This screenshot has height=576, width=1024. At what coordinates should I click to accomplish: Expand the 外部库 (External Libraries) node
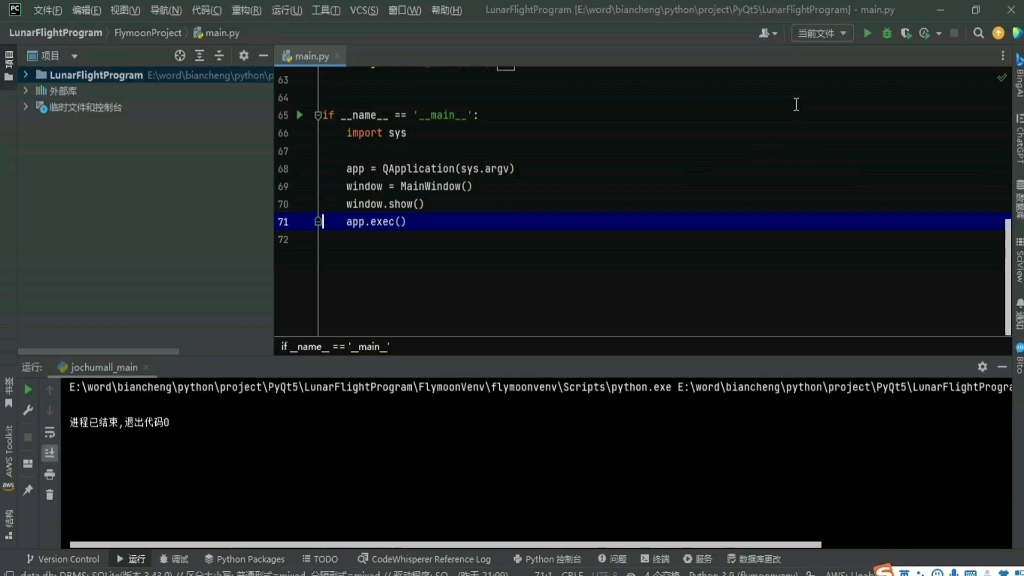(x=25, y=90)
